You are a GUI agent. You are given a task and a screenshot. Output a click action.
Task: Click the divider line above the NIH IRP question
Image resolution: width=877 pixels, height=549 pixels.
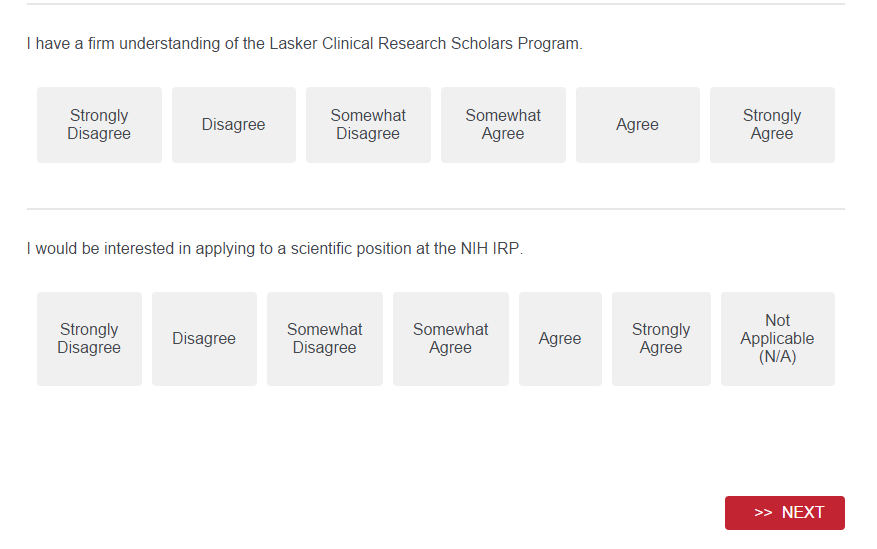click(x=436, y=209)
